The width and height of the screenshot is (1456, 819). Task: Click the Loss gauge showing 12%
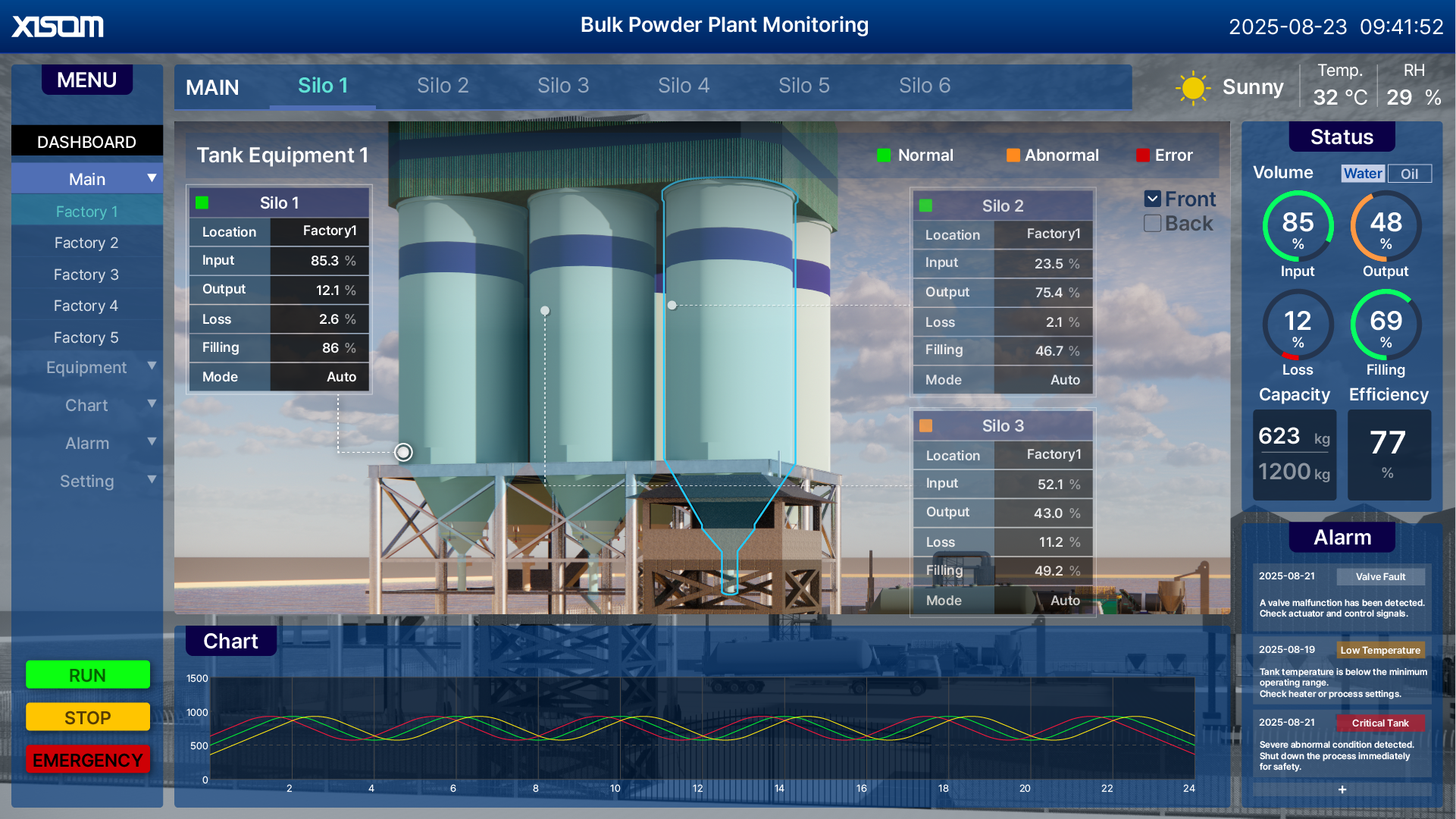click(1298, 325)
